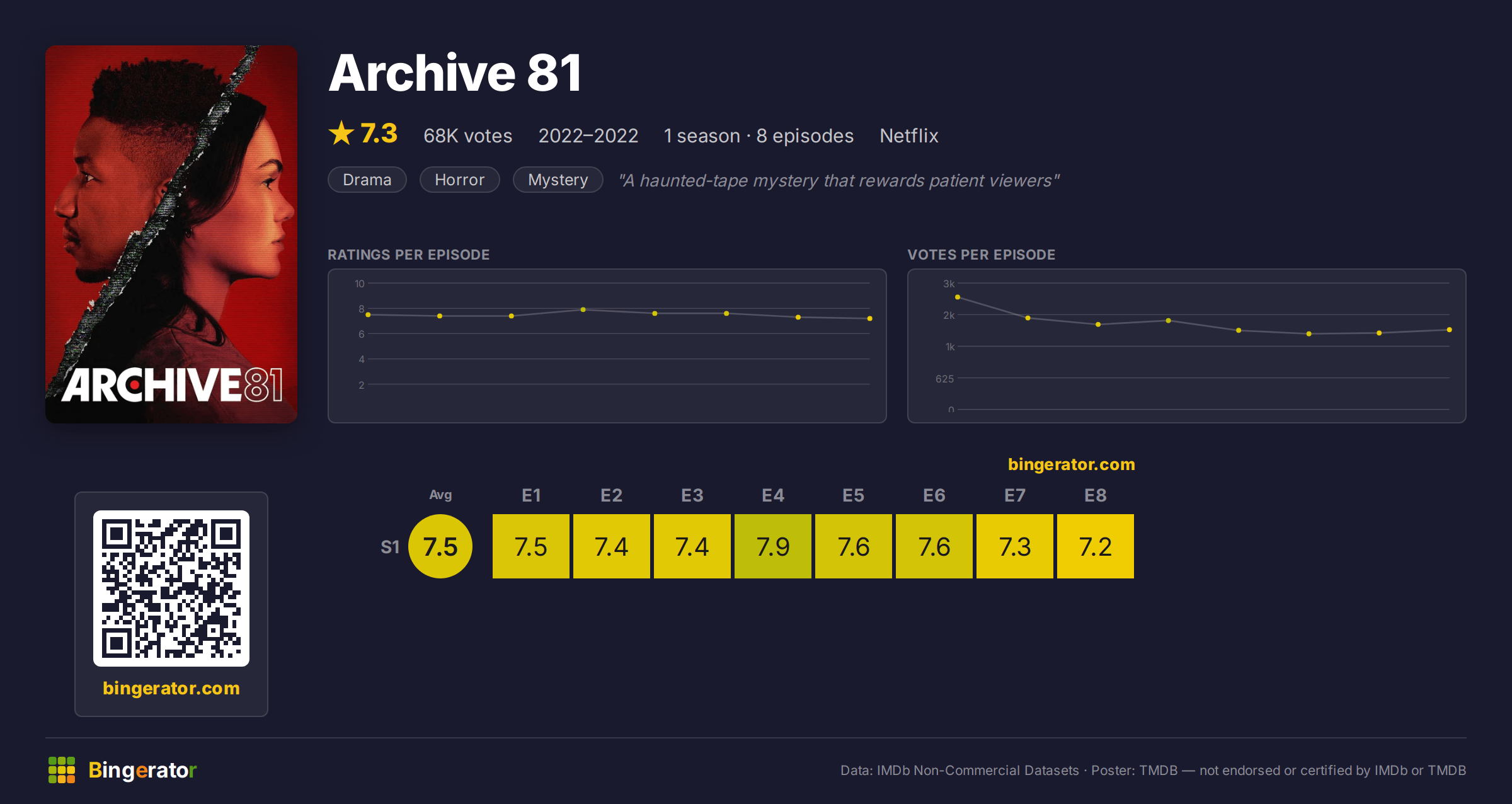Click the yellow star rating icon
The image size is (1512, 804).
[341, 133]
